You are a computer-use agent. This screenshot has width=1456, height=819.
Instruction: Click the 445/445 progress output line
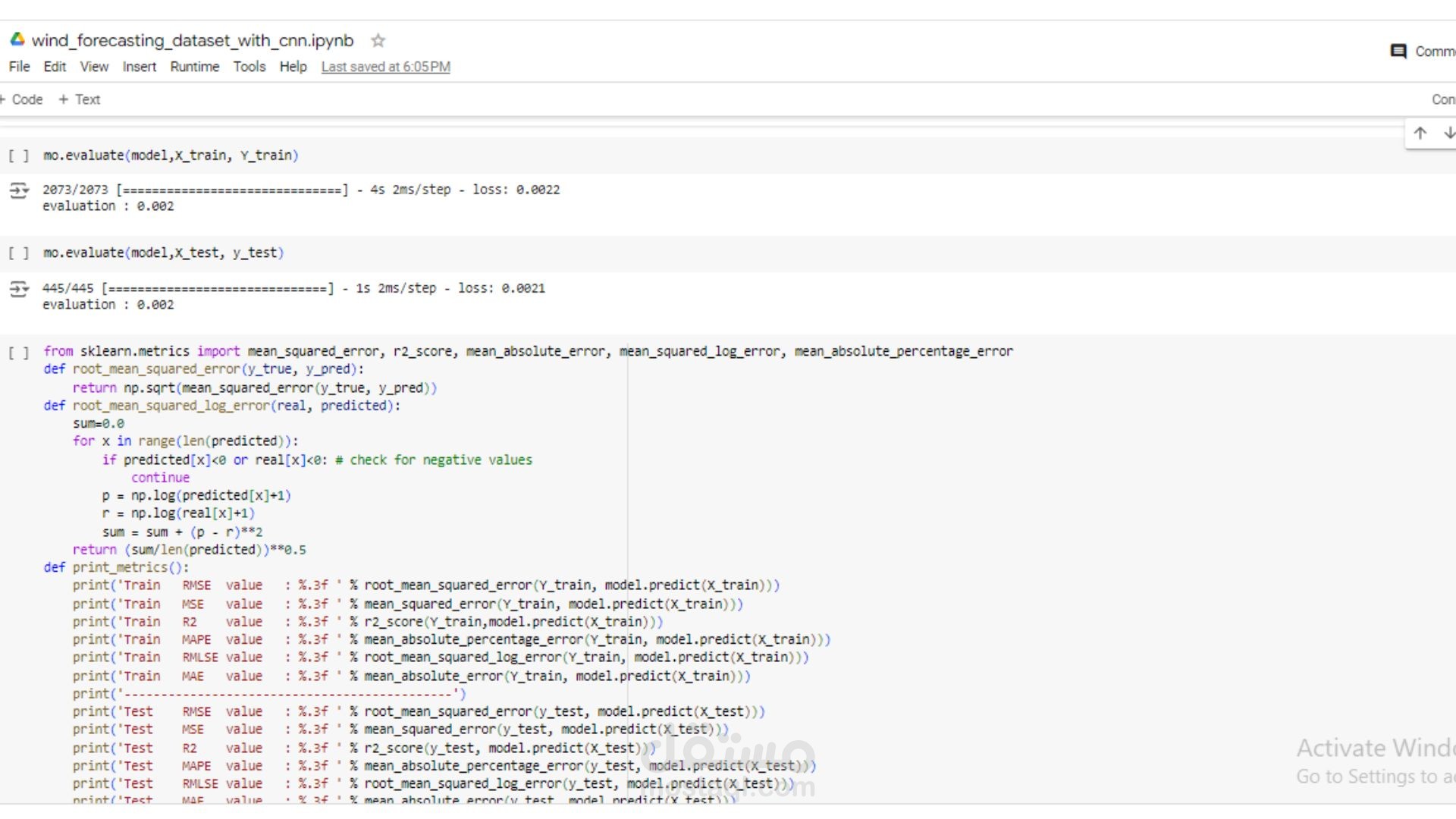(x=293, y=288)
